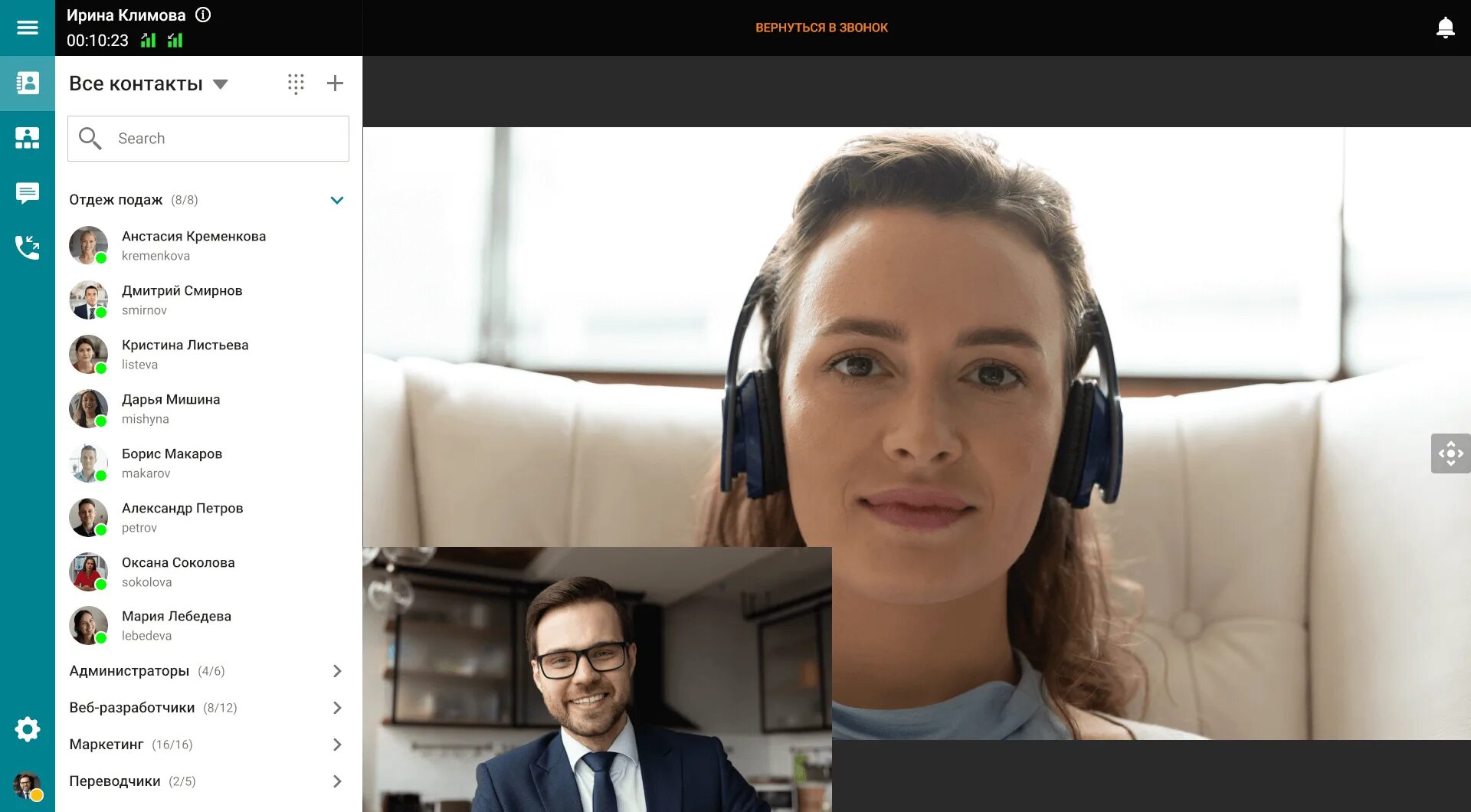The image size is (1471, 812).
Task: Expand the Веб-разработчики group
Action: point(337,708)
